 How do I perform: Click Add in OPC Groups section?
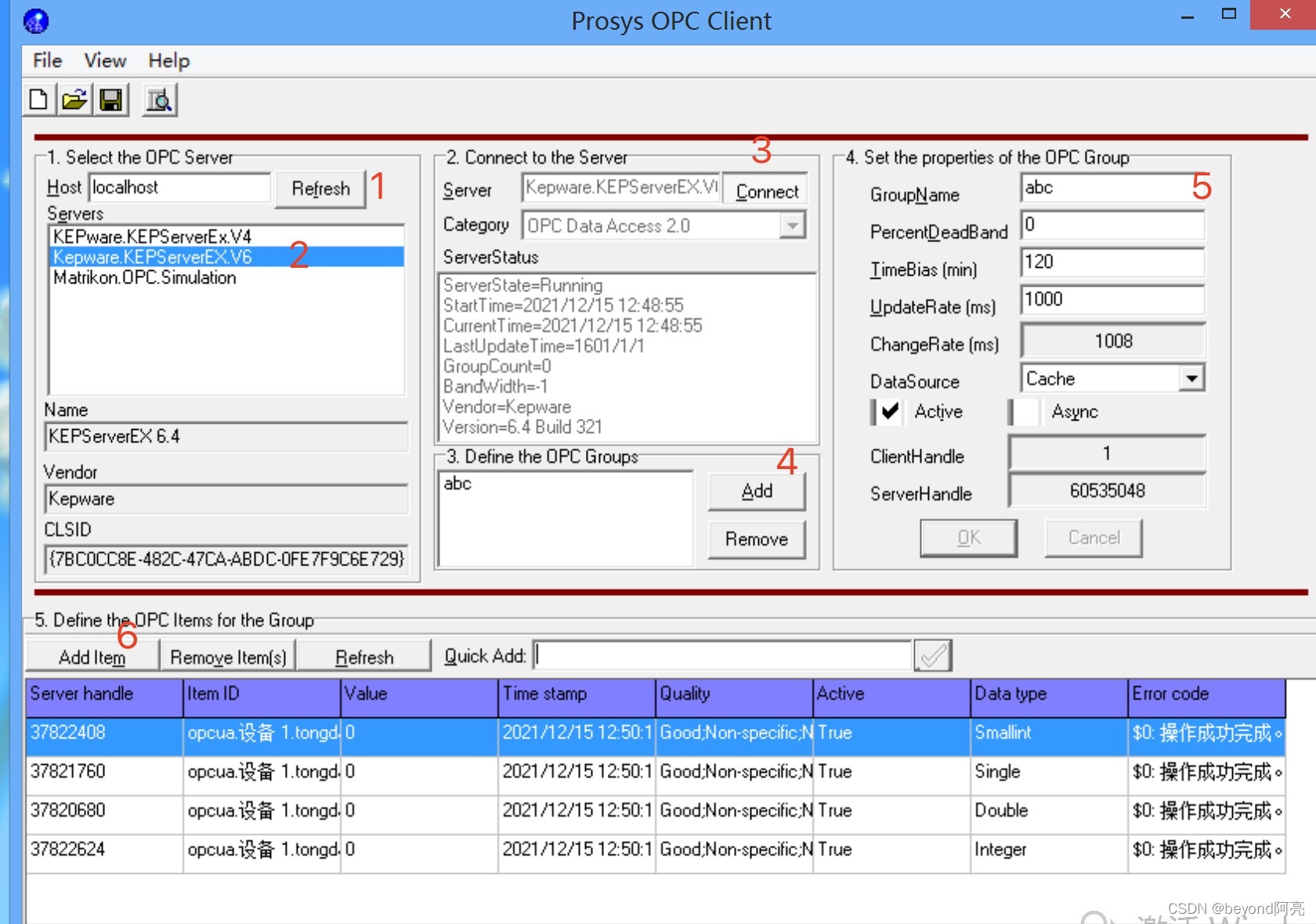(x=757, y=492)
